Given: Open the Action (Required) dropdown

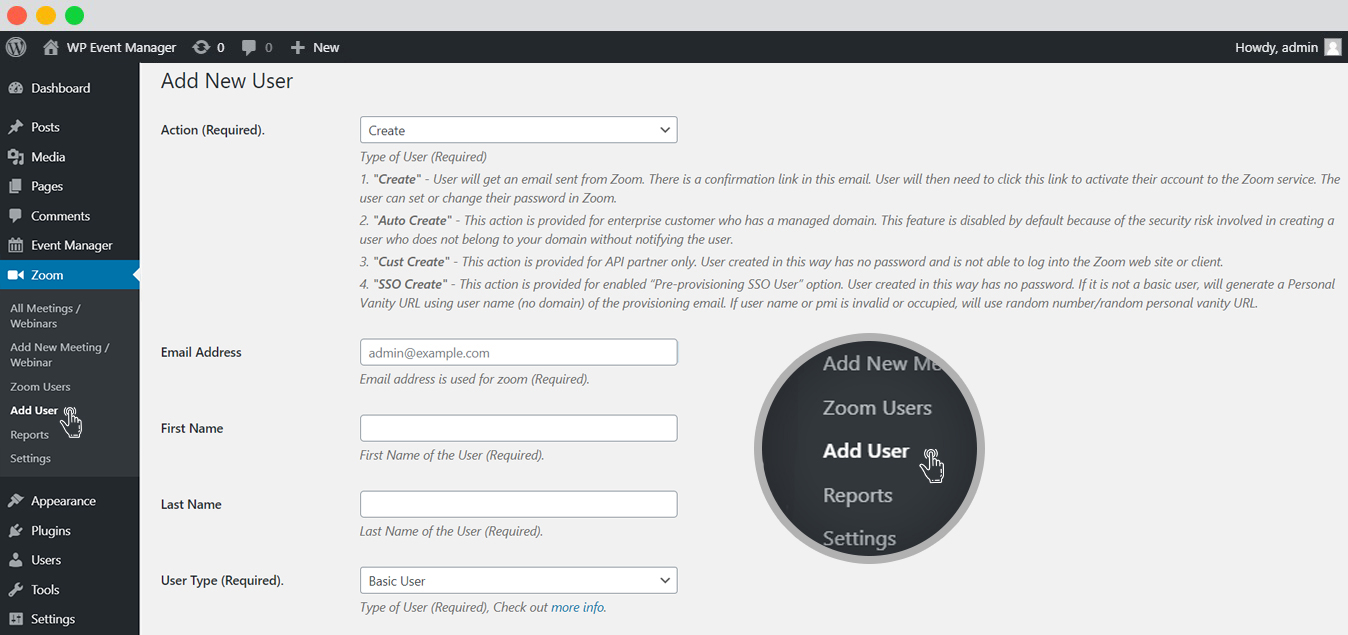Looking at the screenshot, I should (518, 130).
